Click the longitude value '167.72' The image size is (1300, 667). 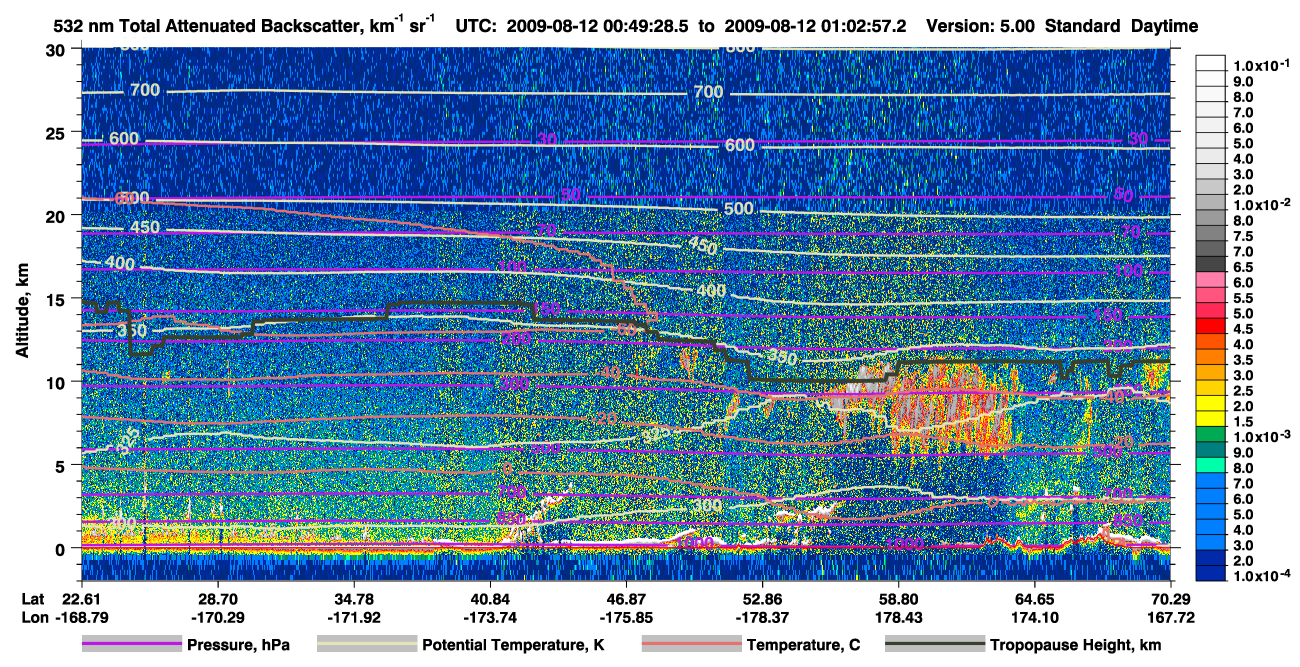click(1171, 617)
